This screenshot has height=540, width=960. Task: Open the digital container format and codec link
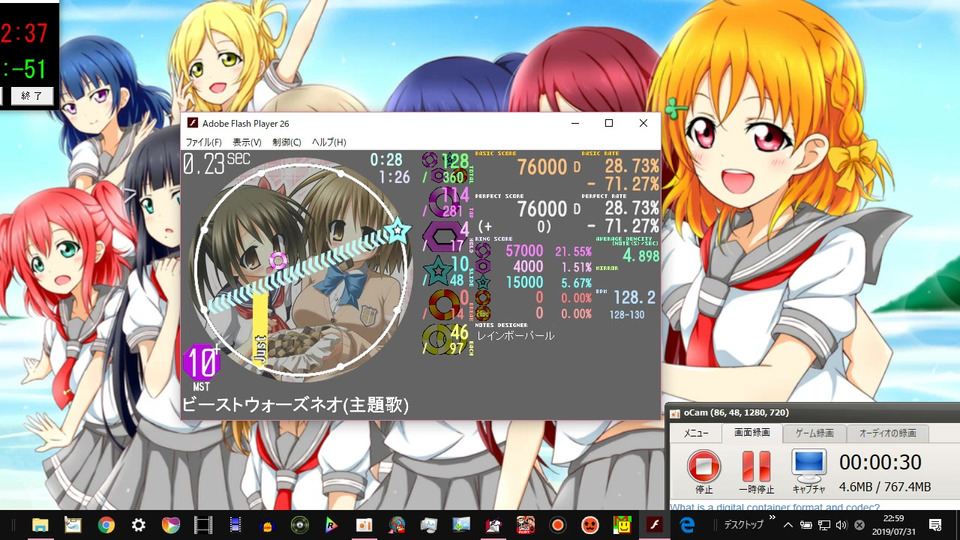(774, 507)
